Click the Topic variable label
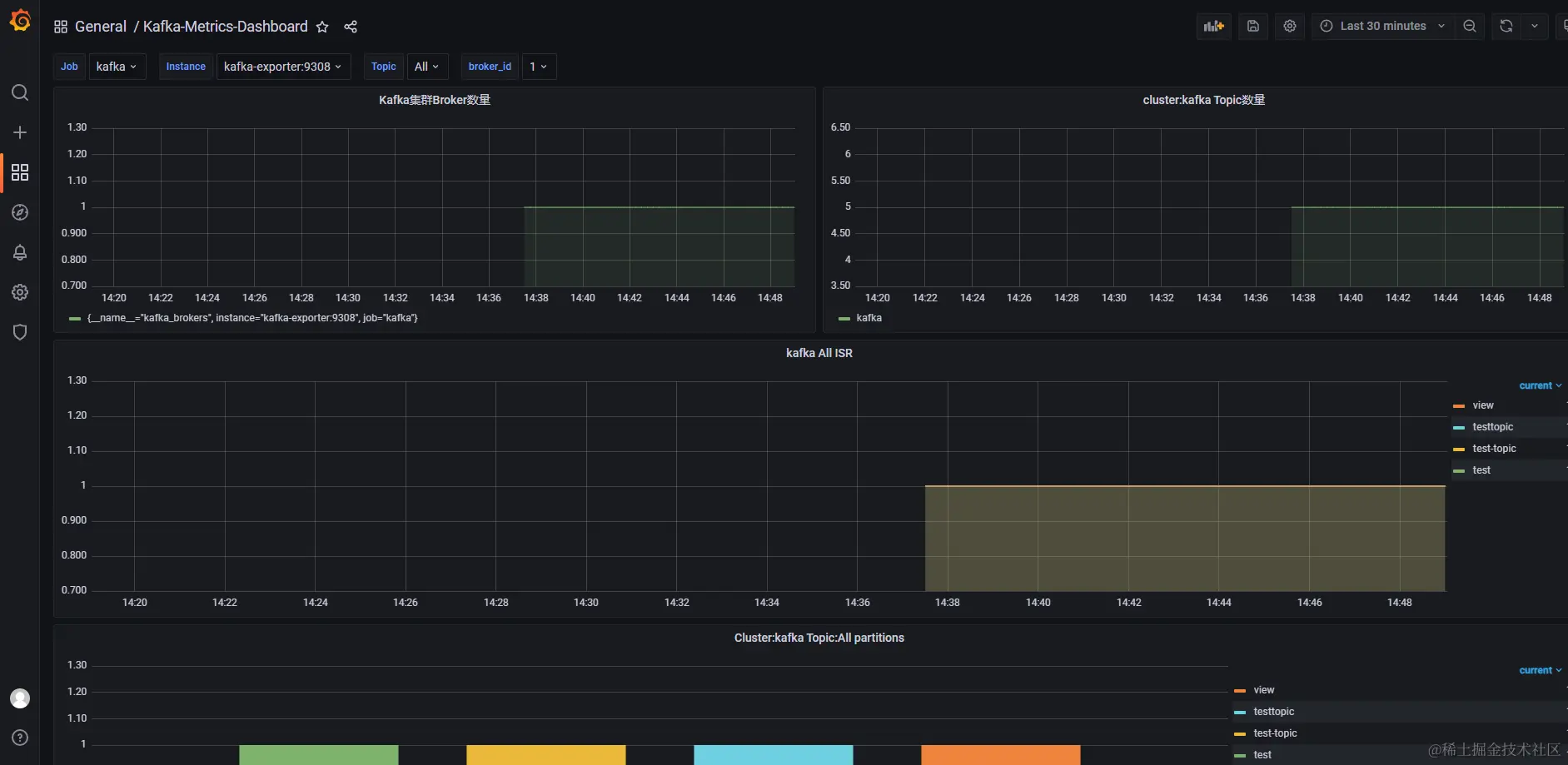Viewport: 1568px width, 765px height. (384, 67)
